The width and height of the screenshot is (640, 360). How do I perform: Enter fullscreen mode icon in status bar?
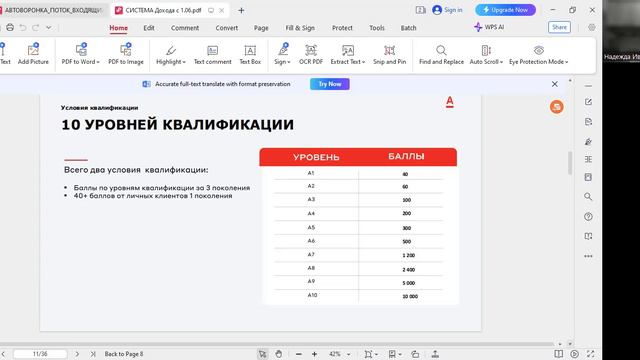pos(591,354)
